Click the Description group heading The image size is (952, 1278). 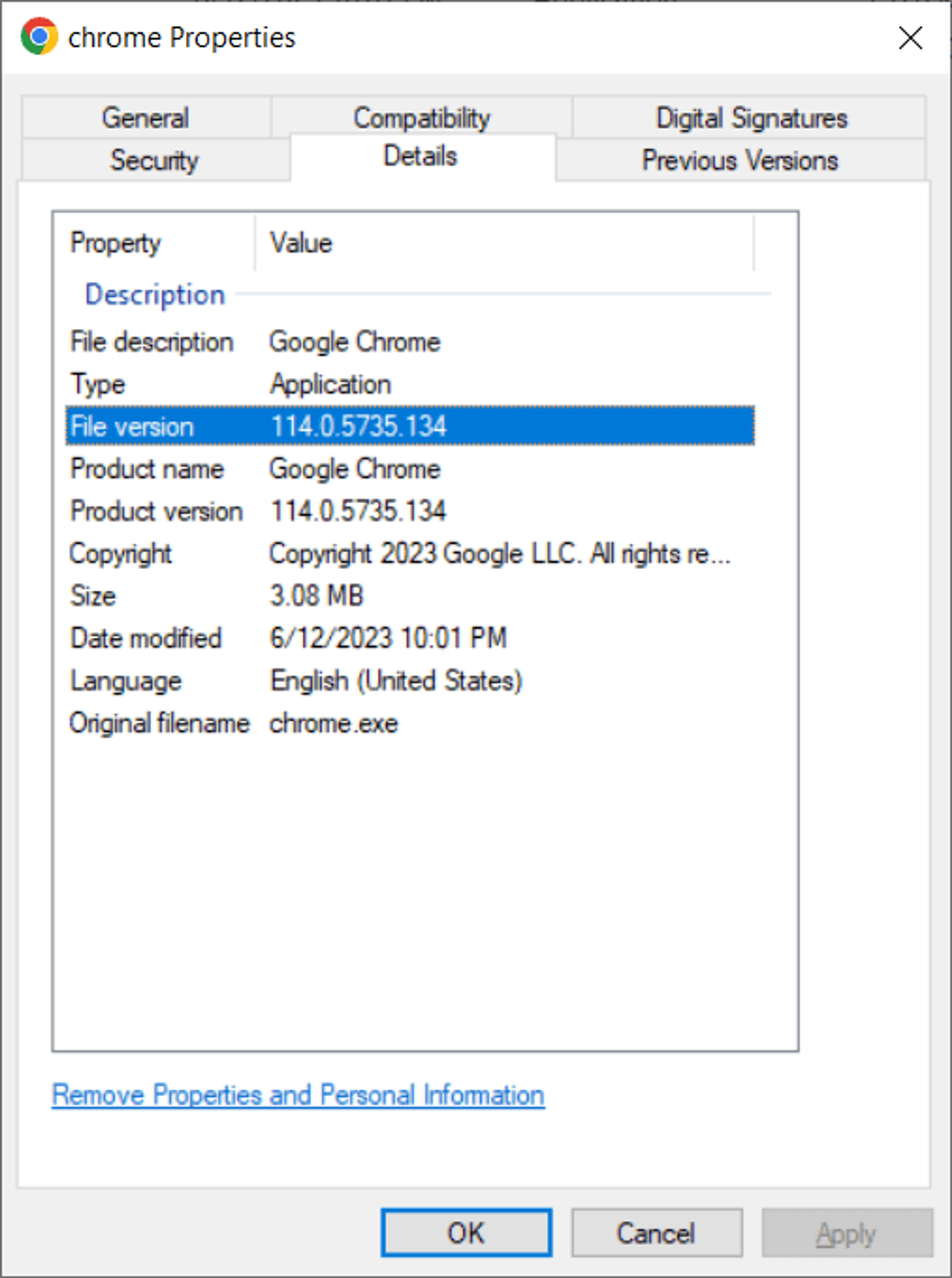[155, 295]
